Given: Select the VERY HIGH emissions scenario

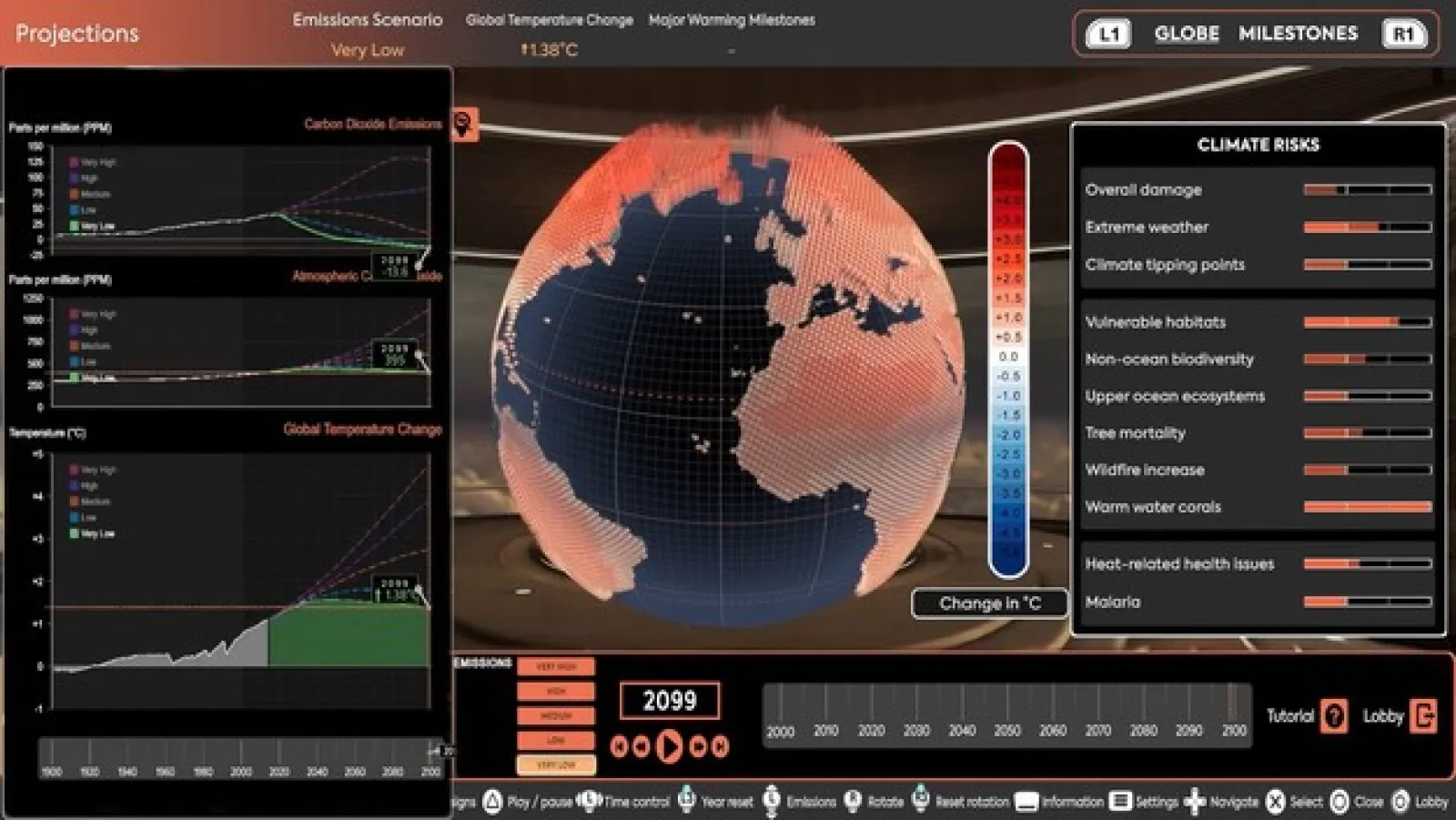Looking at the screenshot, I should pos(556,666).
